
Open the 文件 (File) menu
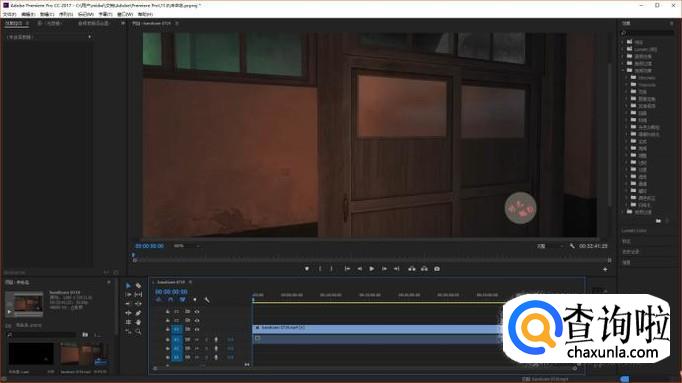10,14
